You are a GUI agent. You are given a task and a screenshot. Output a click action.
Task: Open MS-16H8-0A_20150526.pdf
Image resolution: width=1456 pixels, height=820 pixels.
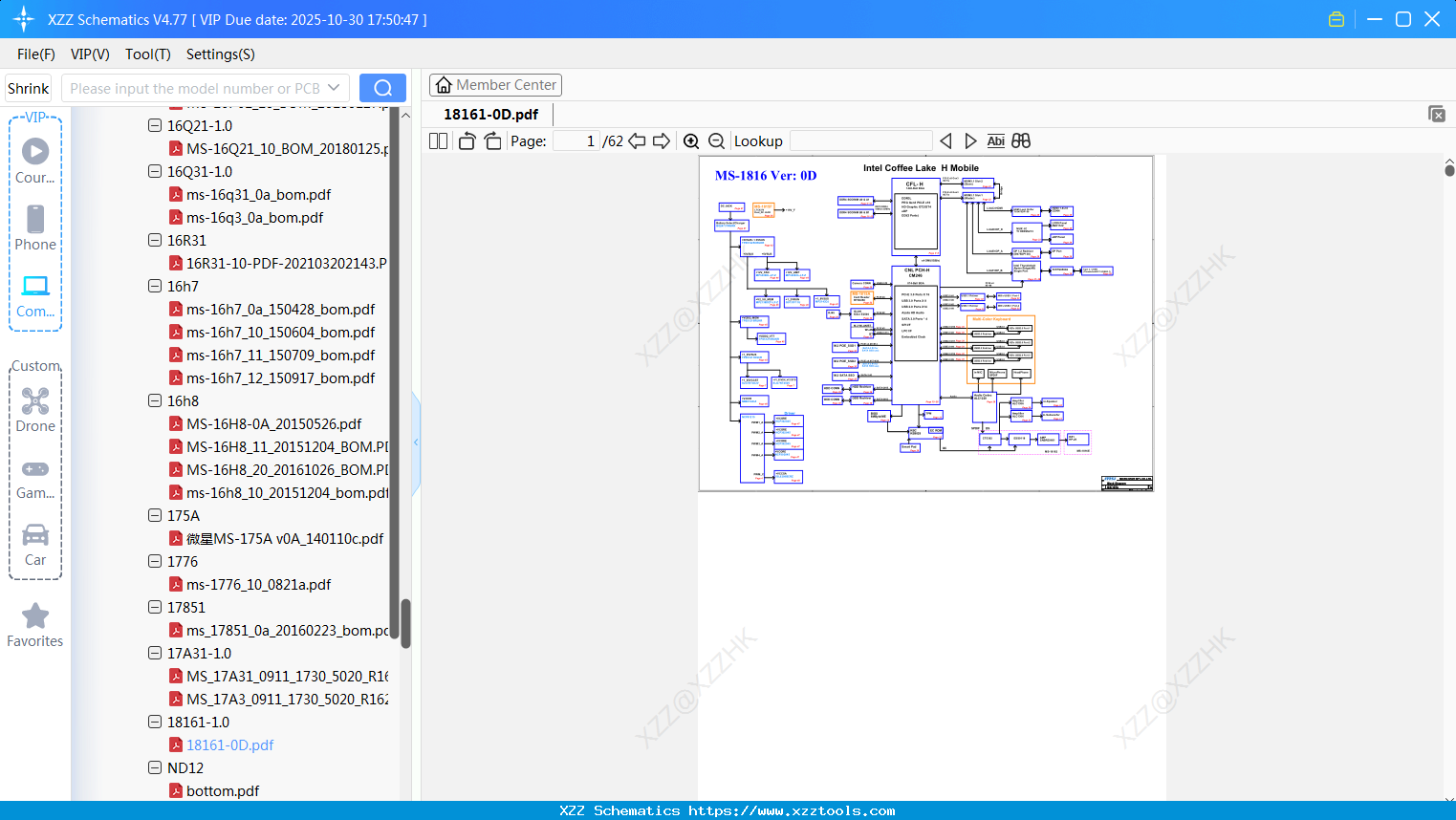click(x=274, y=423)
